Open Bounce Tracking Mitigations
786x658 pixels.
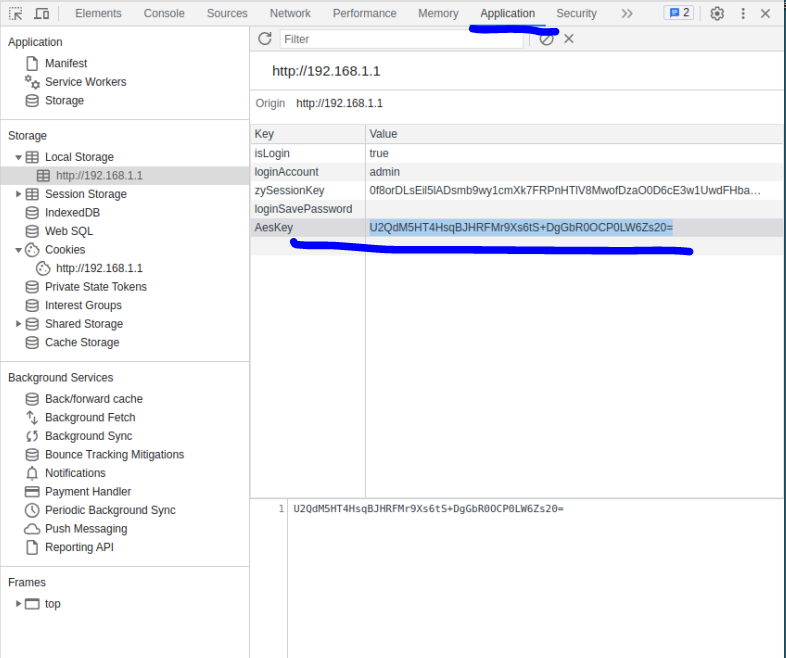point(114,455)
